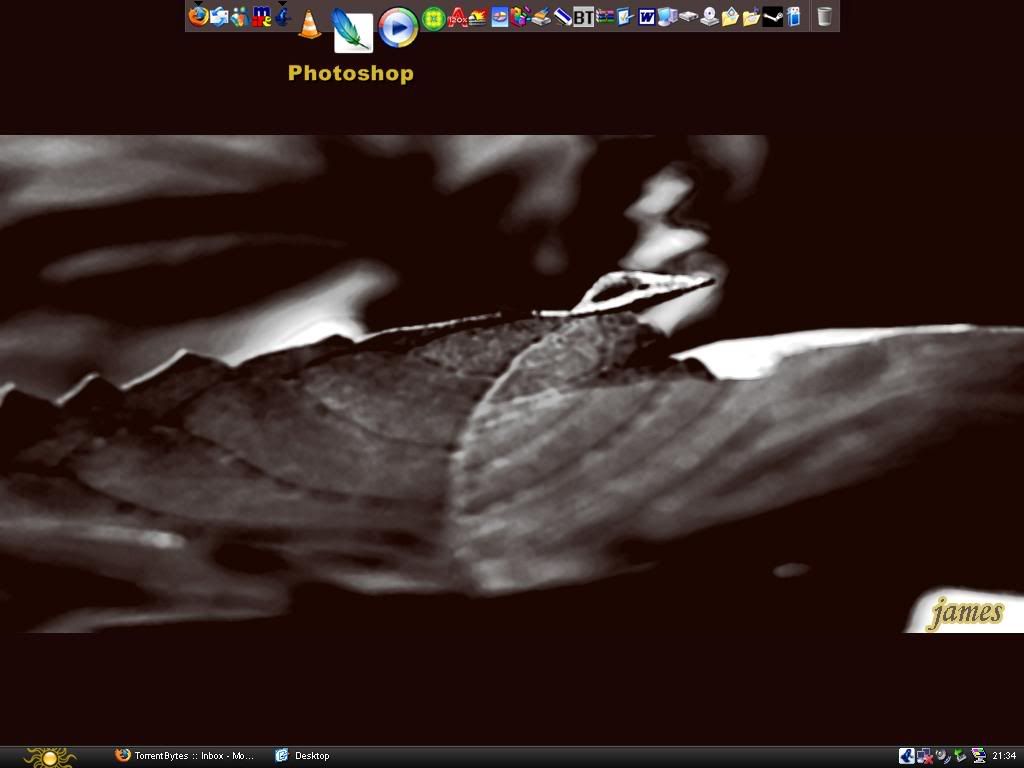Click the first blue system tray icon
Image resolution: width=1024 pixels, height=768 pixels.
tap(906, 756)
